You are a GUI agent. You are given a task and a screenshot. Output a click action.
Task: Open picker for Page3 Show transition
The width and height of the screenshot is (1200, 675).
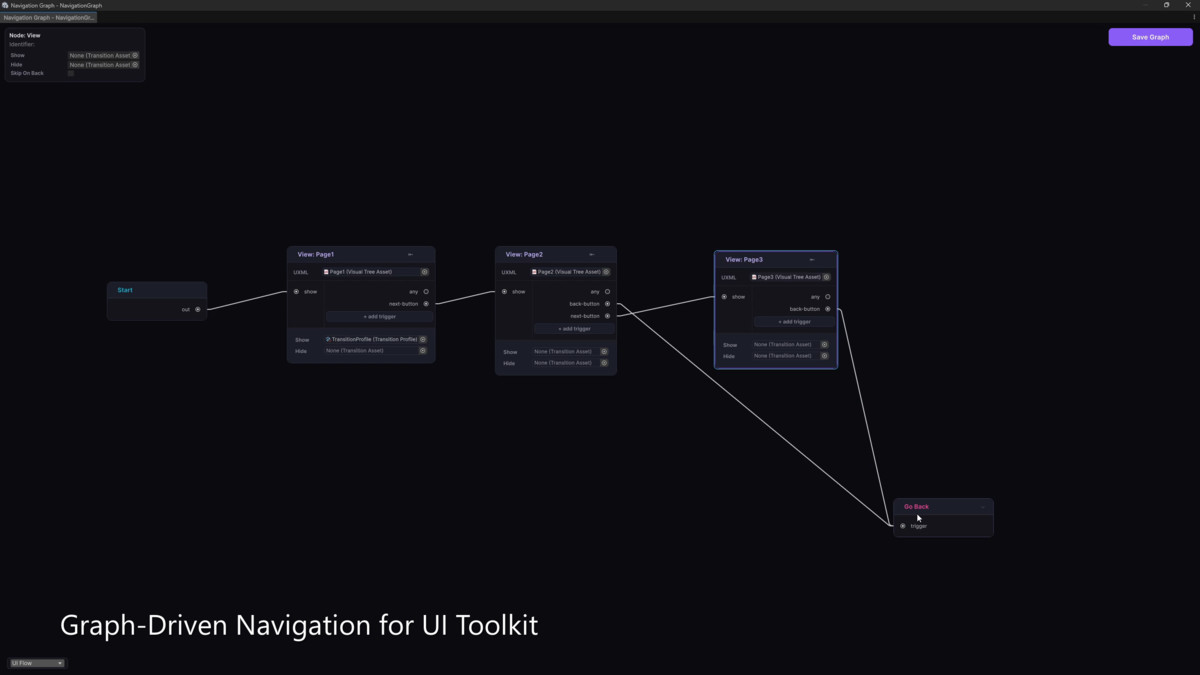coord(824,345)
